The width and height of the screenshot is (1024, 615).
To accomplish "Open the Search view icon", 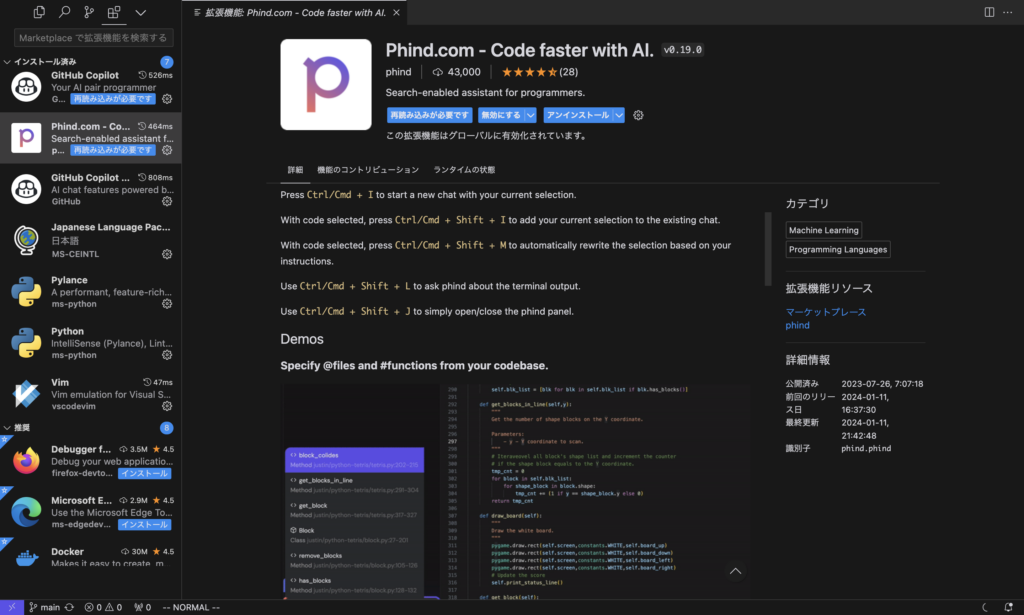I will [64, 12].
